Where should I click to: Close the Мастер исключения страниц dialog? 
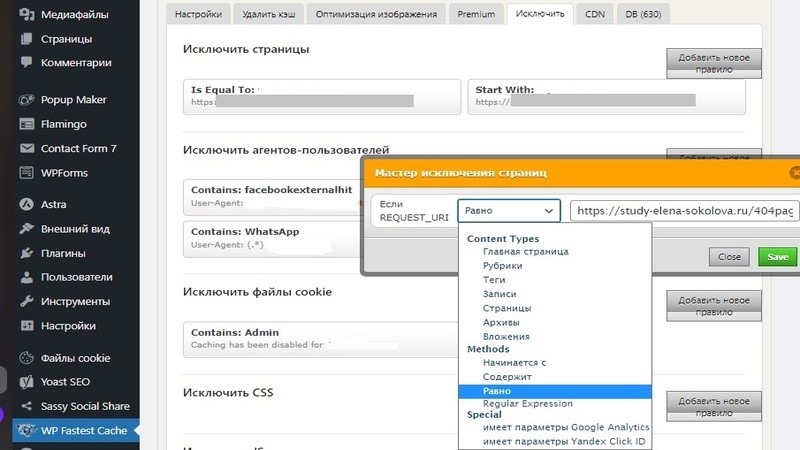[795, 172]
